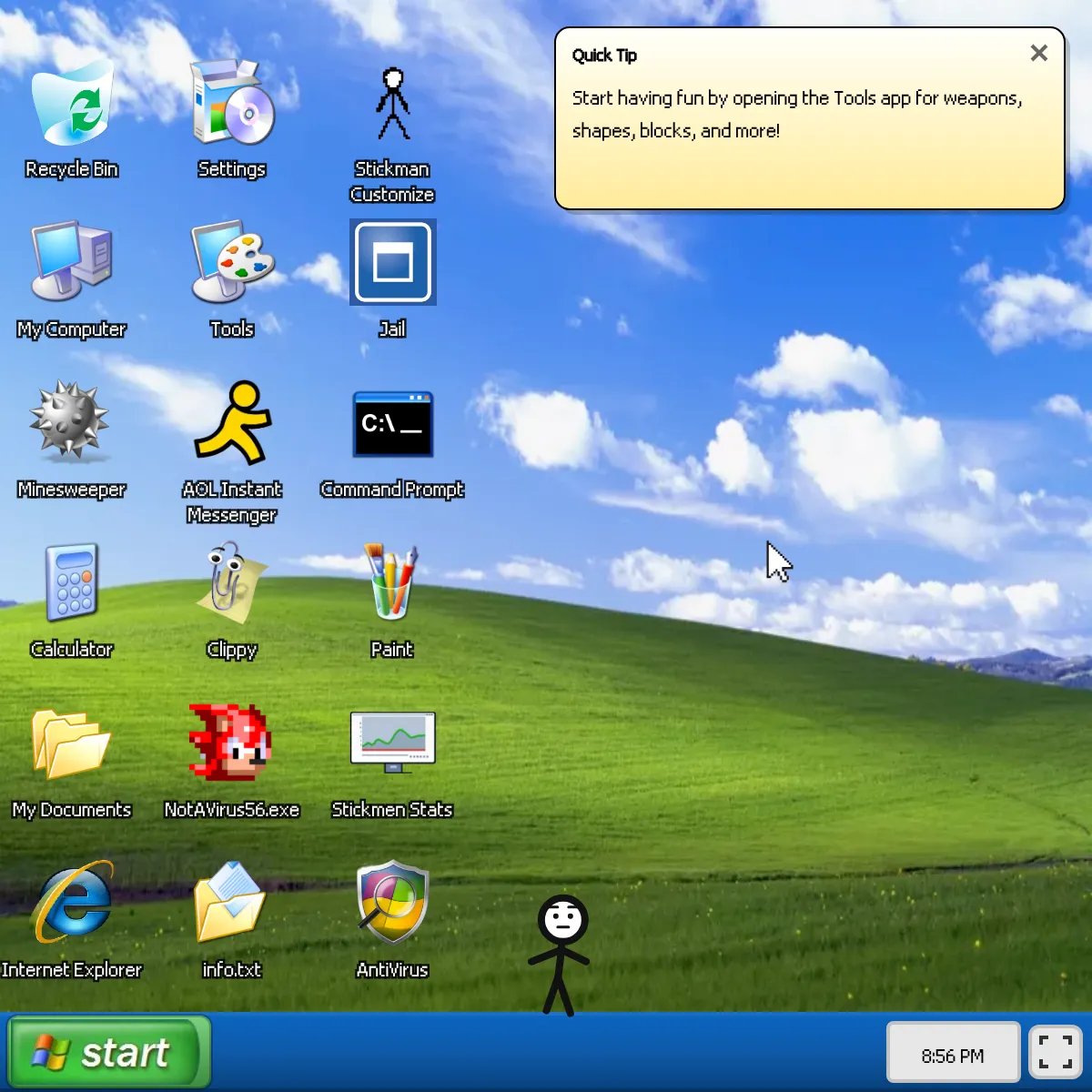
Task: Launch Internet Explorer from the desktop
Action: pyautogui.click(x=72, y=904)
